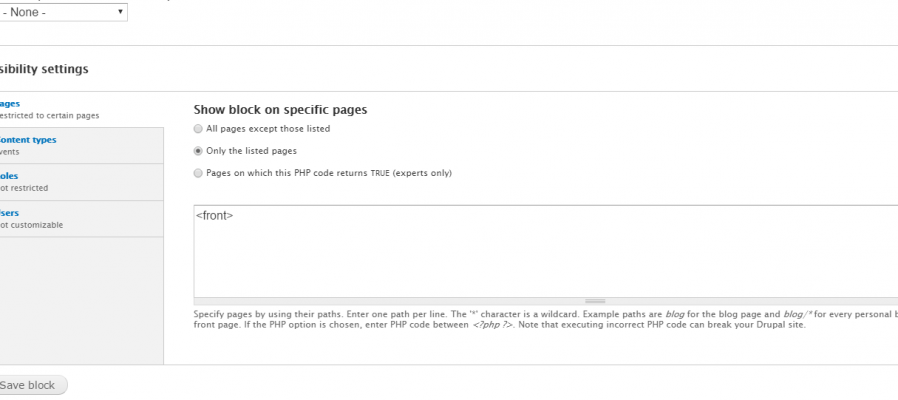The width and height of the screenshot is (898, 400).
Task: Choose 'Only the listed pages' radio option
Action: (x=198, y=151)
